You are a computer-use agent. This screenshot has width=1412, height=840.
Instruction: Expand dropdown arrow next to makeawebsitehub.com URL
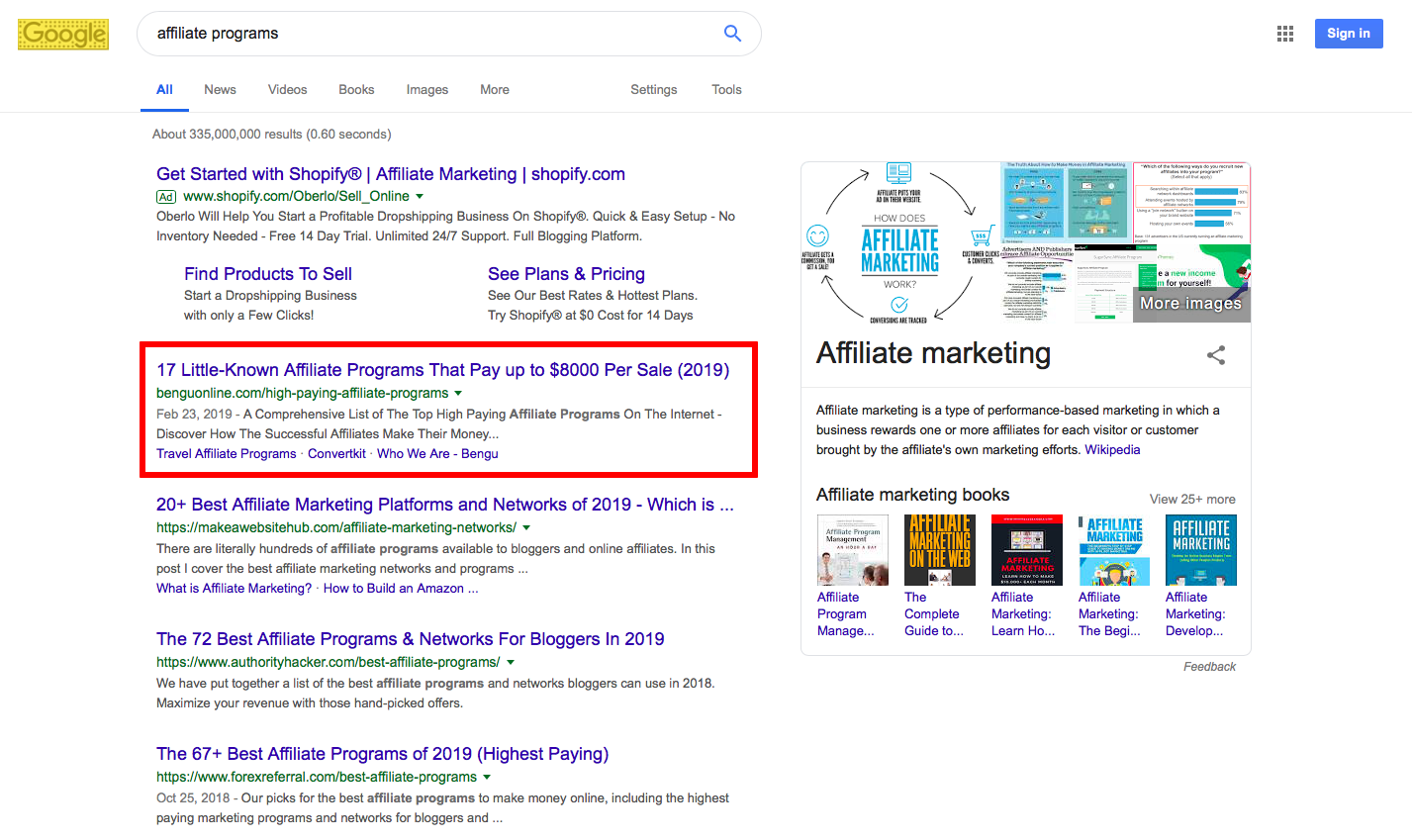click(x=525, y=528)
